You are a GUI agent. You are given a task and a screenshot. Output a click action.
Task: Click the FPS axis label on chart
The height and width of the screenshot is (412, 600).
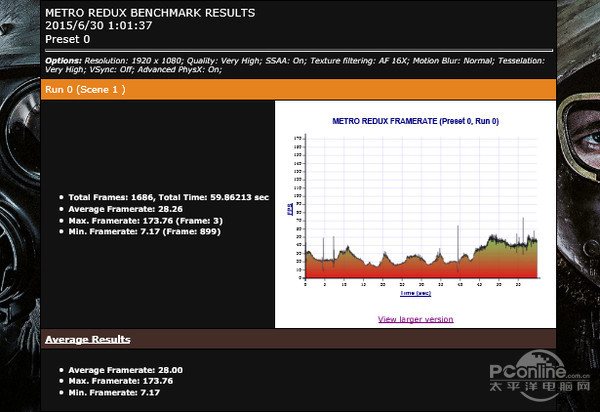[290, 209]
